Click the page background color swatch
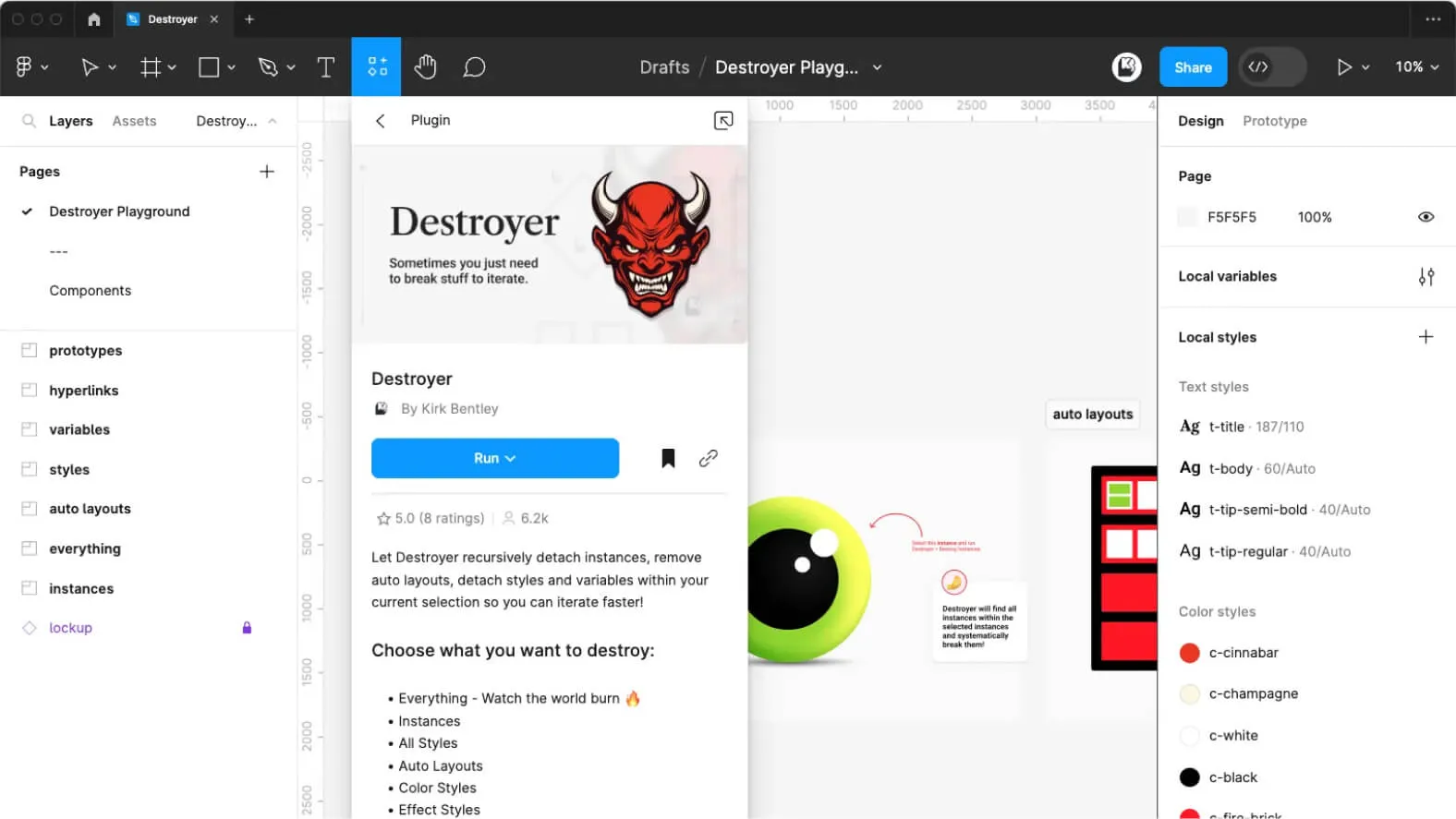Viewport: 1456px width, 819px height. point(1187,217)
